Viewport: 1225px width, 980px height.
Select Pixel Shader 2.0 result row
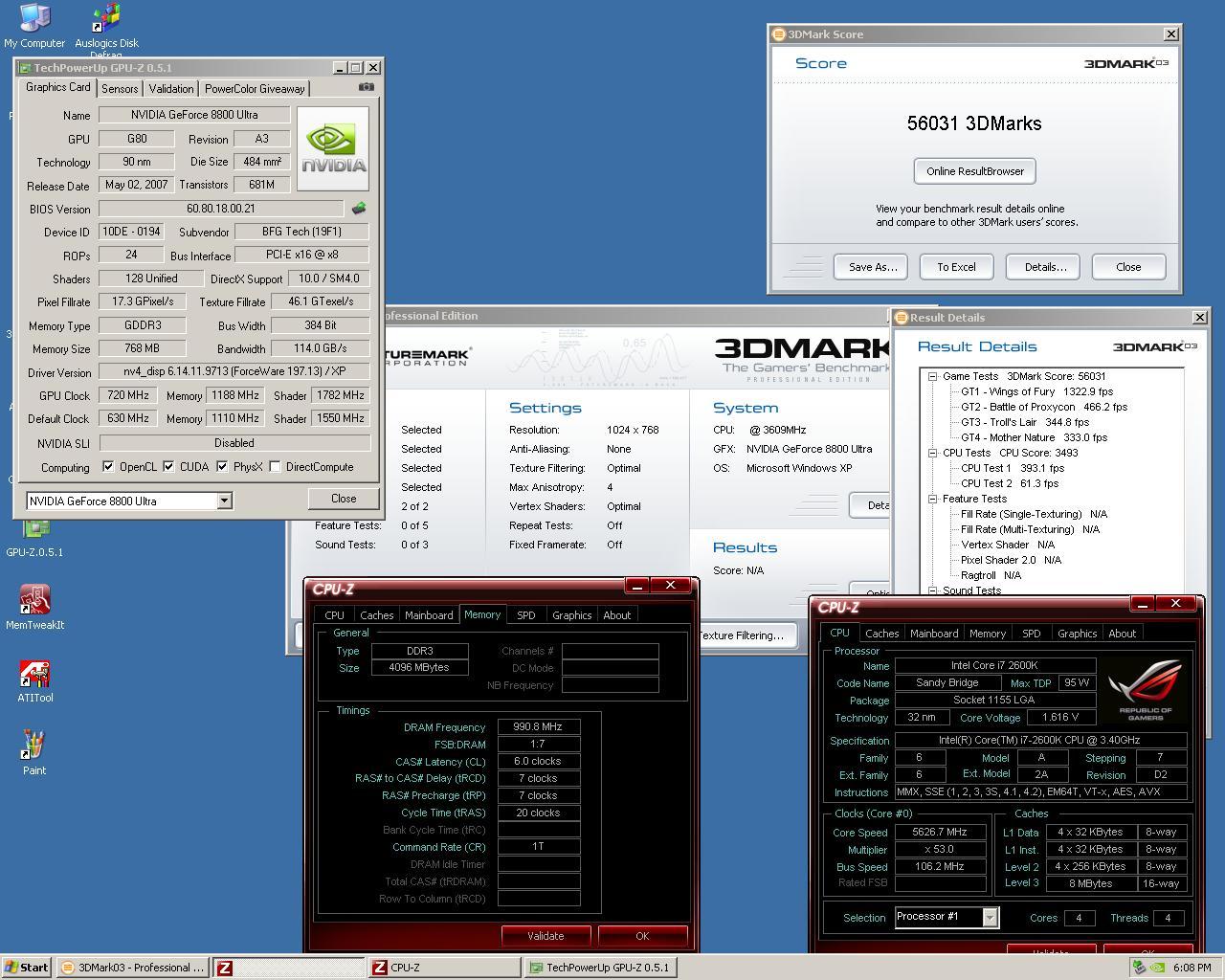click(x=1011, y=560)
